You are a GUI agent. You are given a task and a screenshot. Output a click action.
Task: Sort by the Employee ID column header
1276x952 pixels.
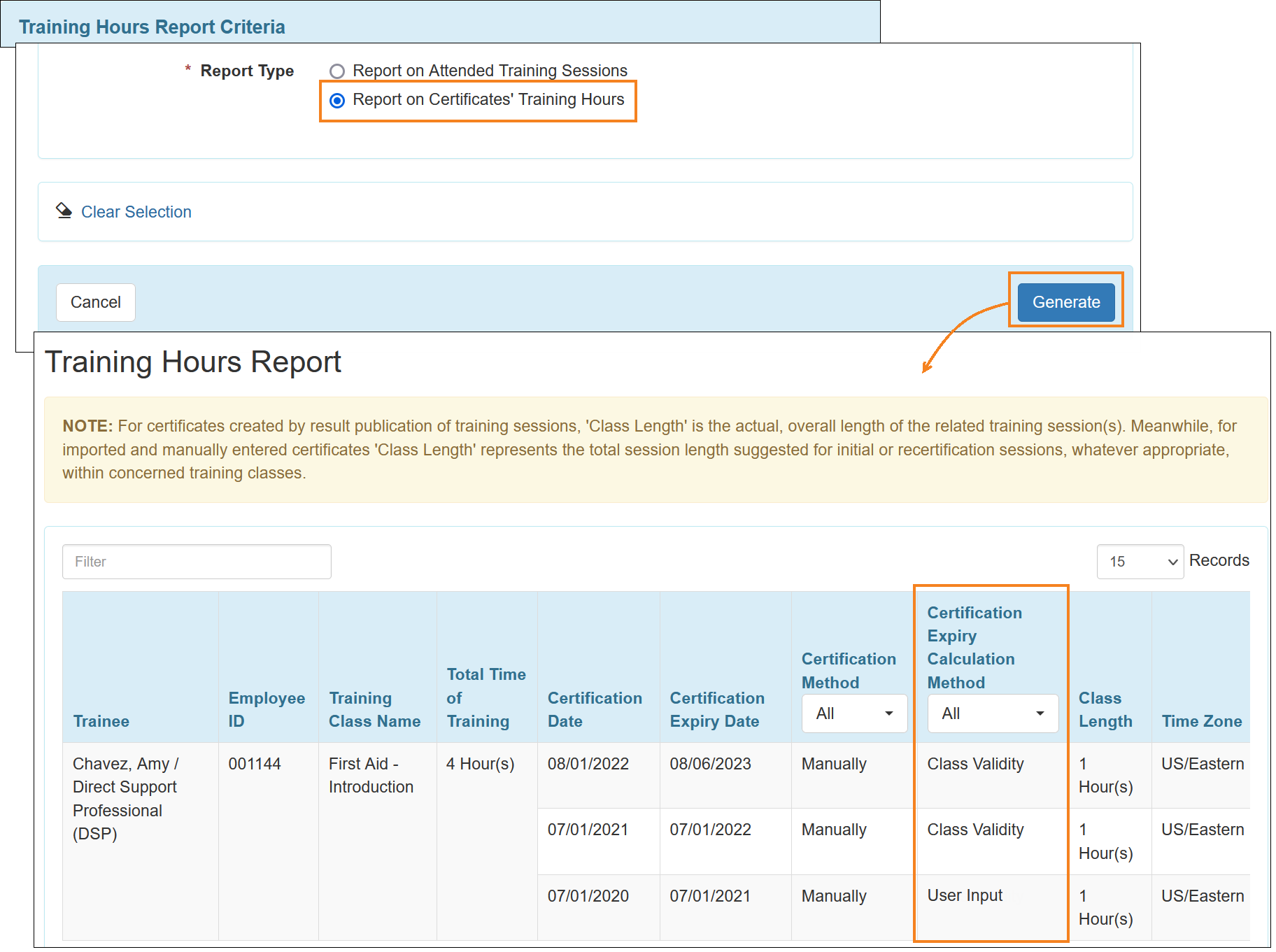(267, 709)
